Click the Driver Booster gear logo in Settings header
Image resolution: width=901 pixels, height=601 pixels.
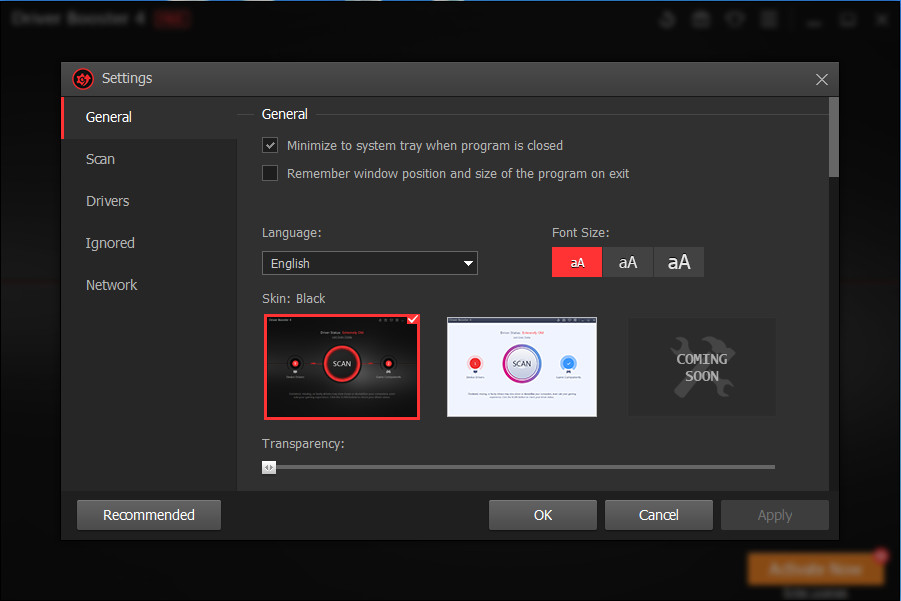coord(82,78)
